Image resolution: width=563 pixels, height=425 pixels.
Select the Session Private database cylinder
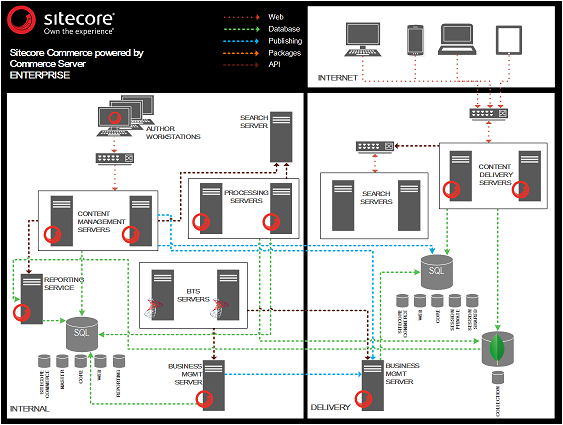coord(455,300)
